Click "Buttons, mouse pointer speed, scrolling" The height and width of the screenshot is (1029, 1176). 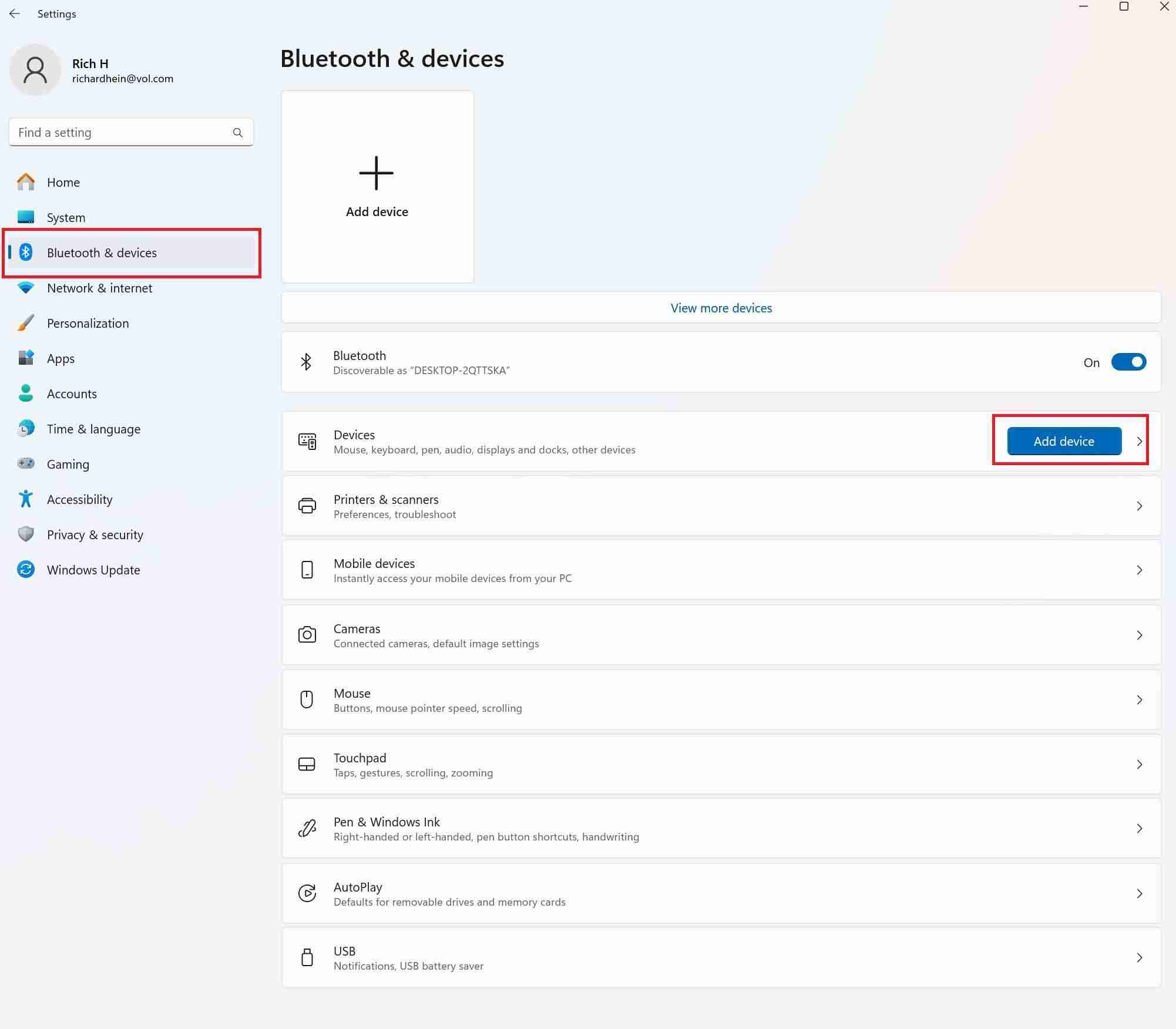click(428, 708)
